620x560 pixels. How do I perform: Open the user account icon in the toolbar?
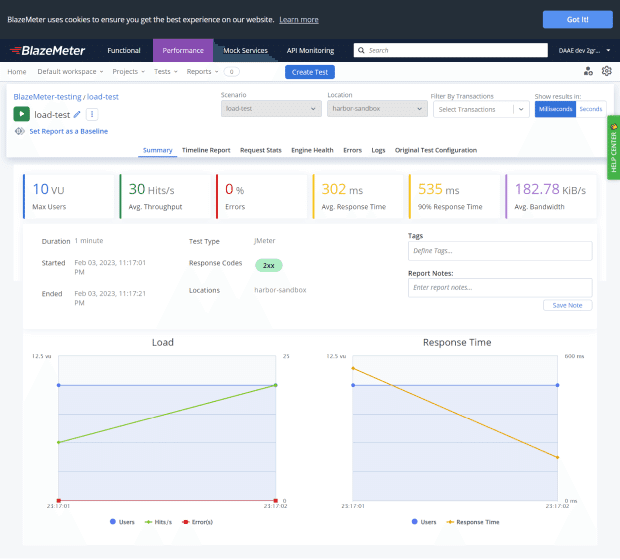(588, 72)
